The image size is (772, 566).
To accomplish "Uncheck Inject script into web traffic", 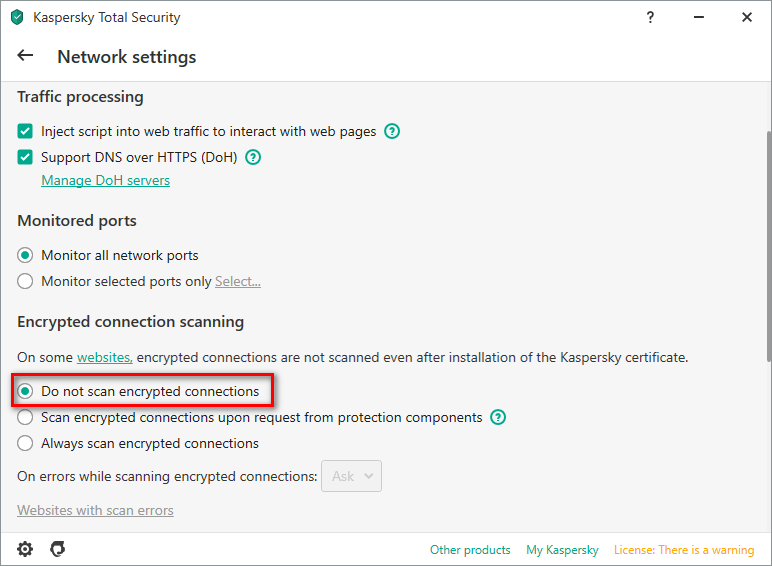I will coord(25,131).
